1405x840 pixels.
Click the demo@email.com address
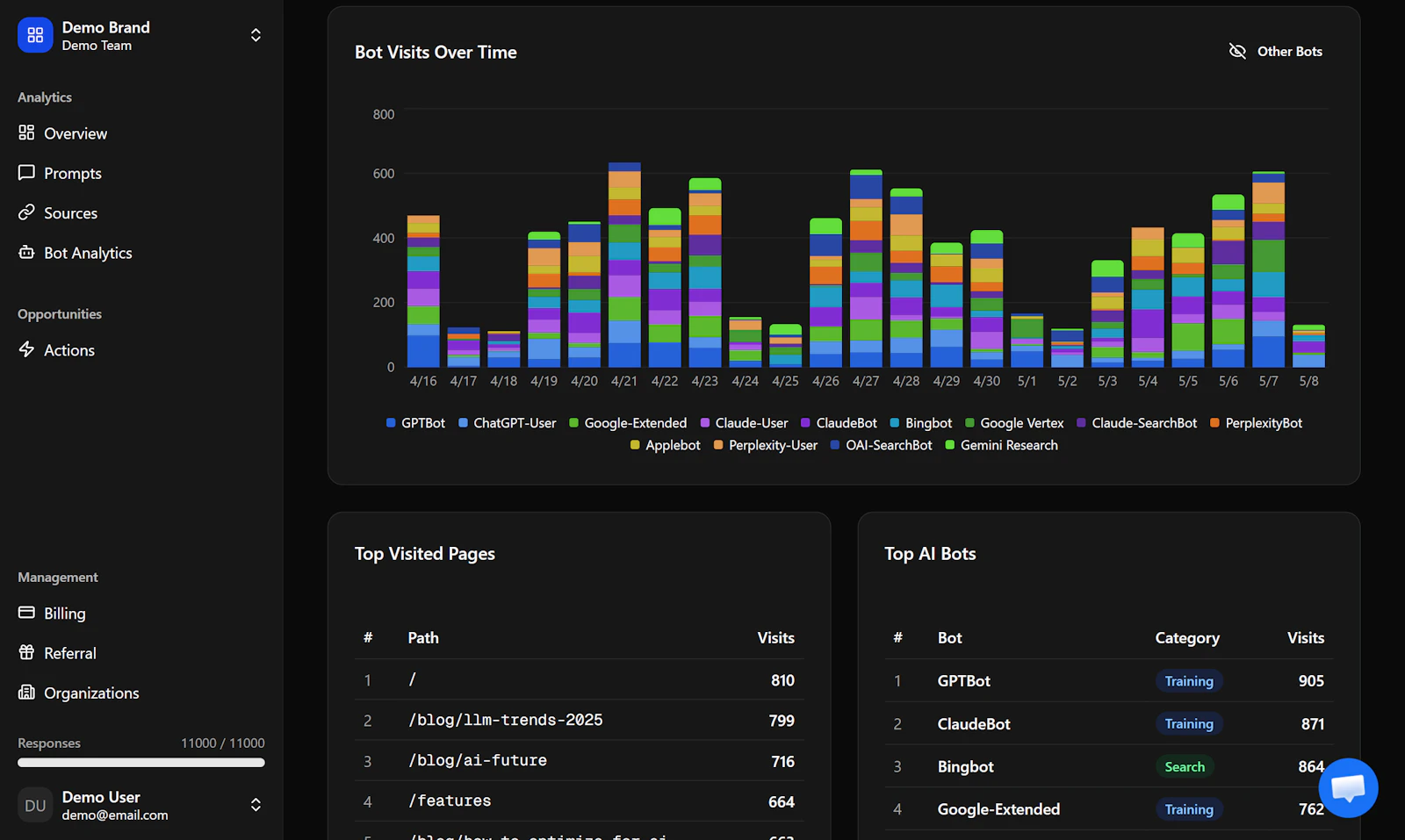[115, 815]
